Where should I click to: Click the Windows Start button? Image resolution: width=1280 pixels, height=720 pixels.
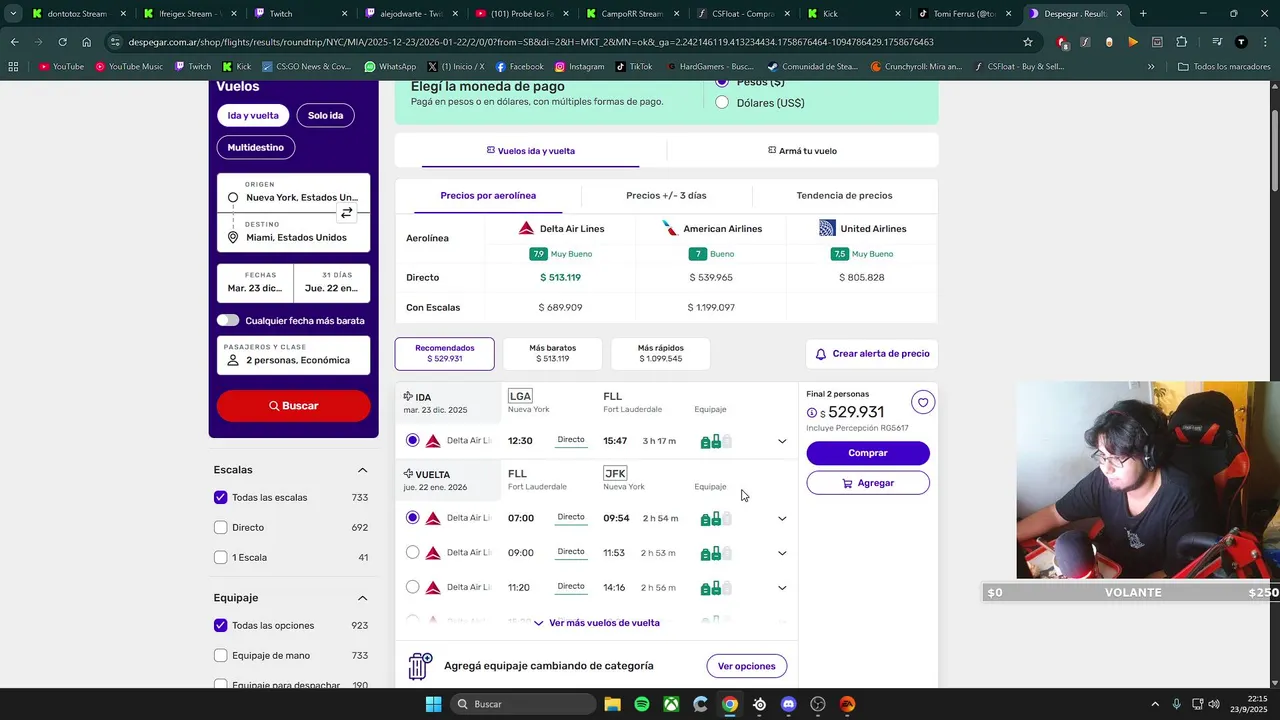coord(433,704)
